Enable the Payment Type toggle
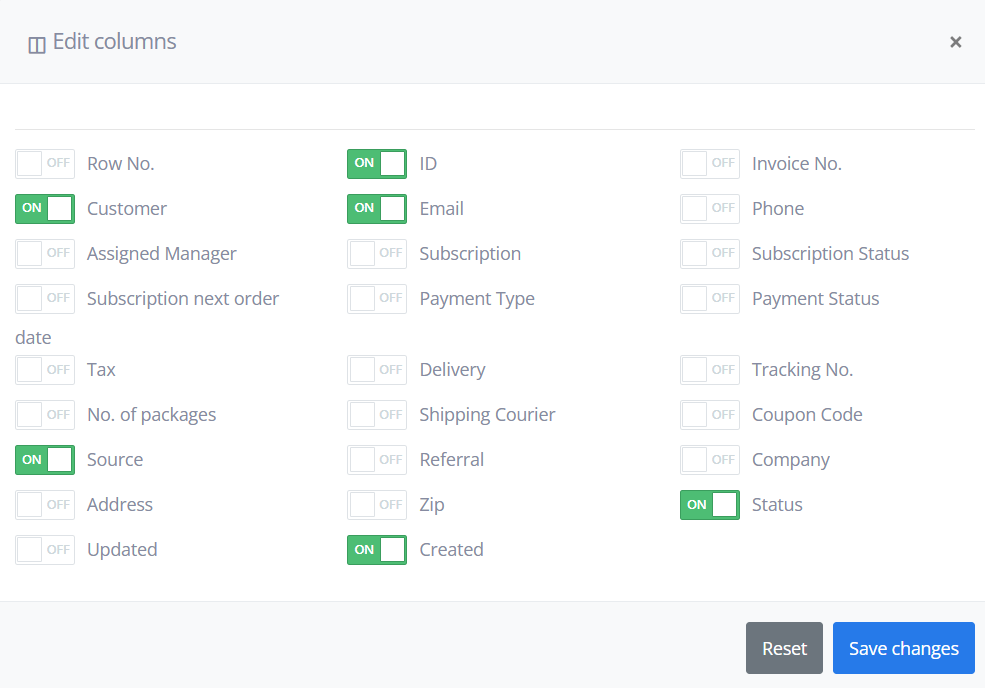 [x=377, y=299]
